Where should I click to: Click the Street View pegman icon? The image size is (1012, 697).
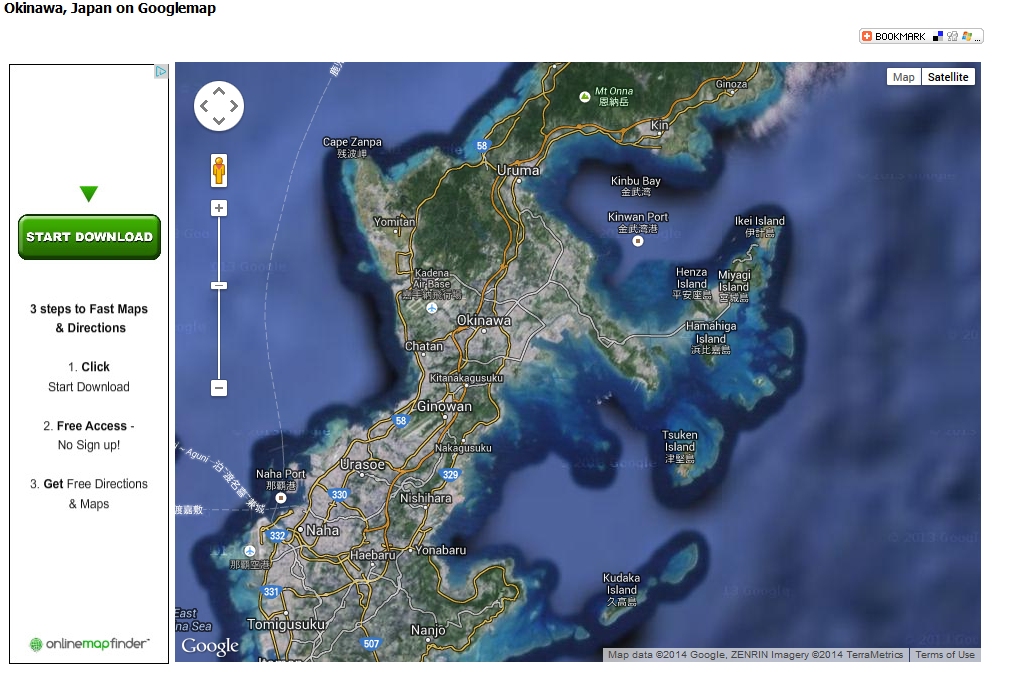[219, 170]
